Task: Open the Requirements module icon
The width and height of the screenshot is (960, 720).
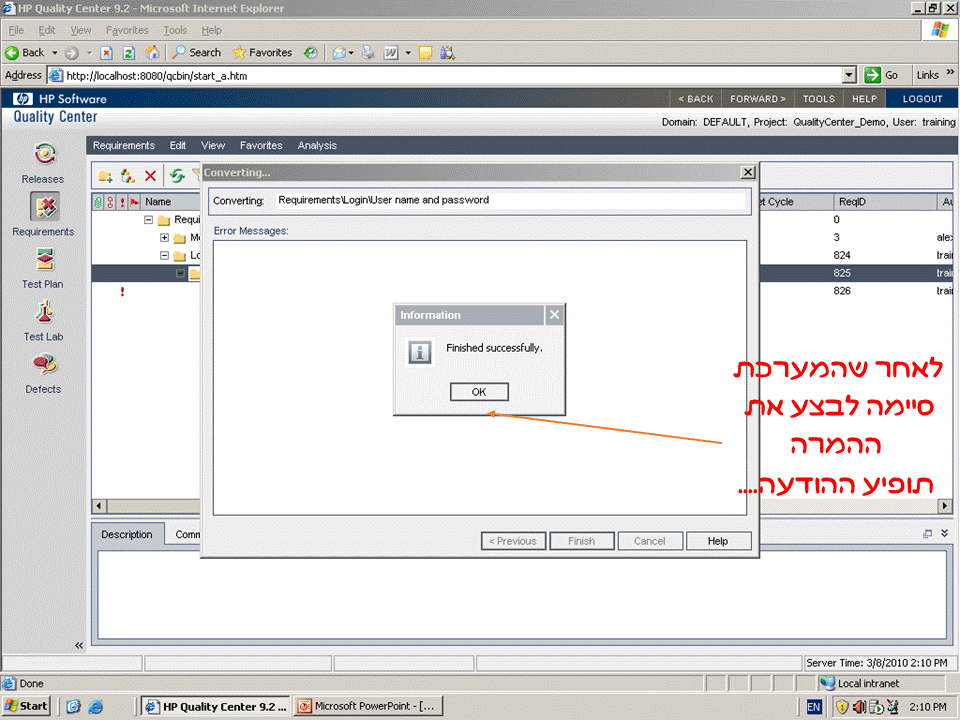Action: (45, 207)
